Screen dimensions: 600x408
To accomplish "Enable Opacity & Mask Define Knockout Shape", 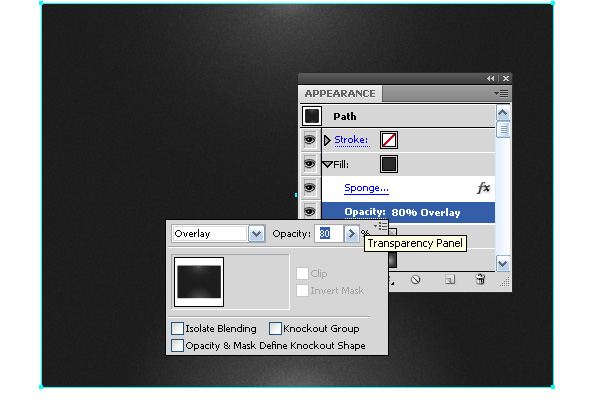I will click(x=177, y=345).
